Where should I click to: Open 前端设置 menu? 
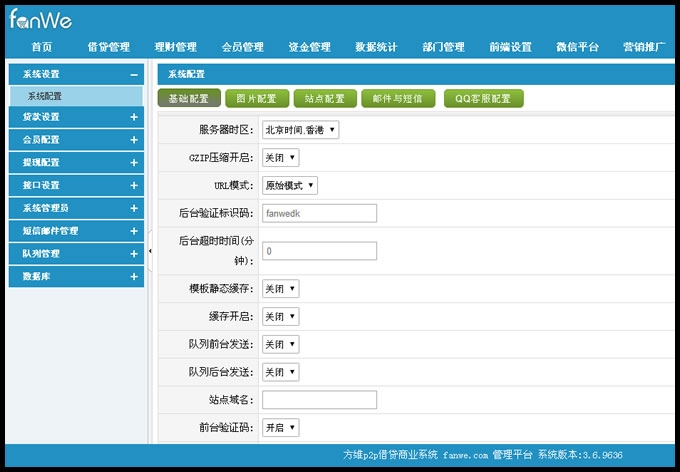tap(510, 47)
